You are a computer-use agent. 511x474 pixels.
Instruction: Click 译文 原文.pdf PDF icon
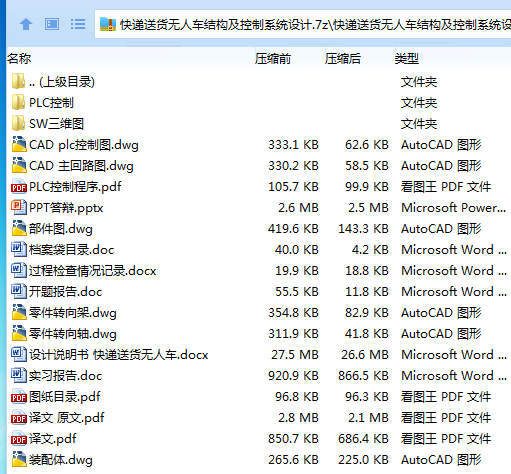(x=19, y=418)
